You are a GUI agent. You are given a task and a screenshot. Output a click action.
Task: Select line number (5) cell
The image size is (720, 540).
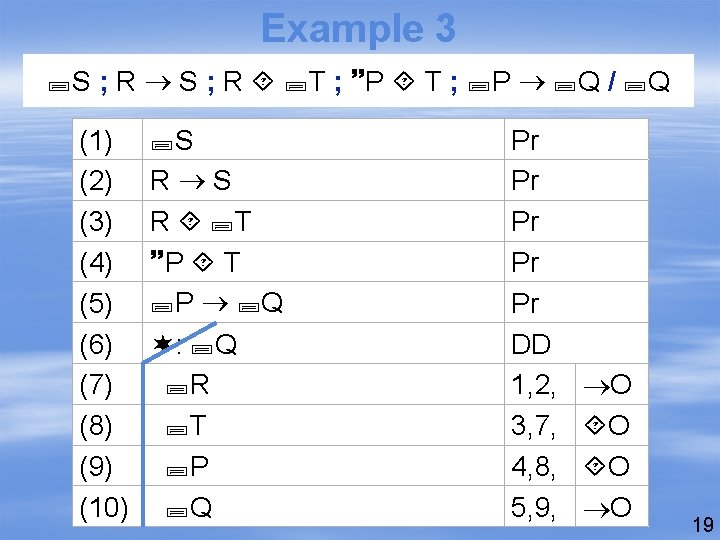coord(107,302)
